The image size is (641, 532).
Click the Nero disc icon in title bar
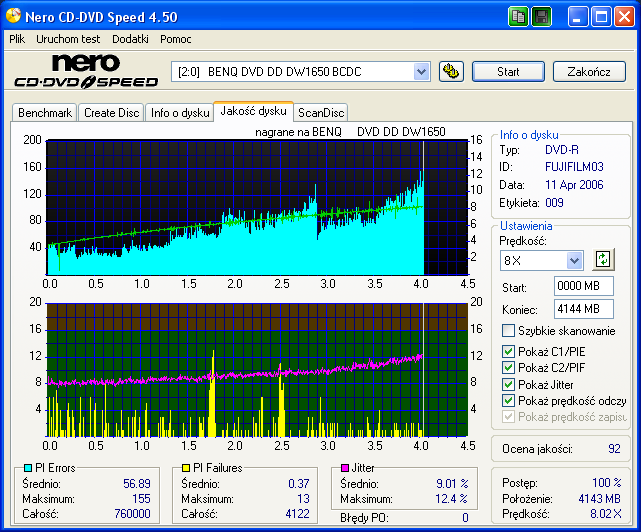[13, 16]
